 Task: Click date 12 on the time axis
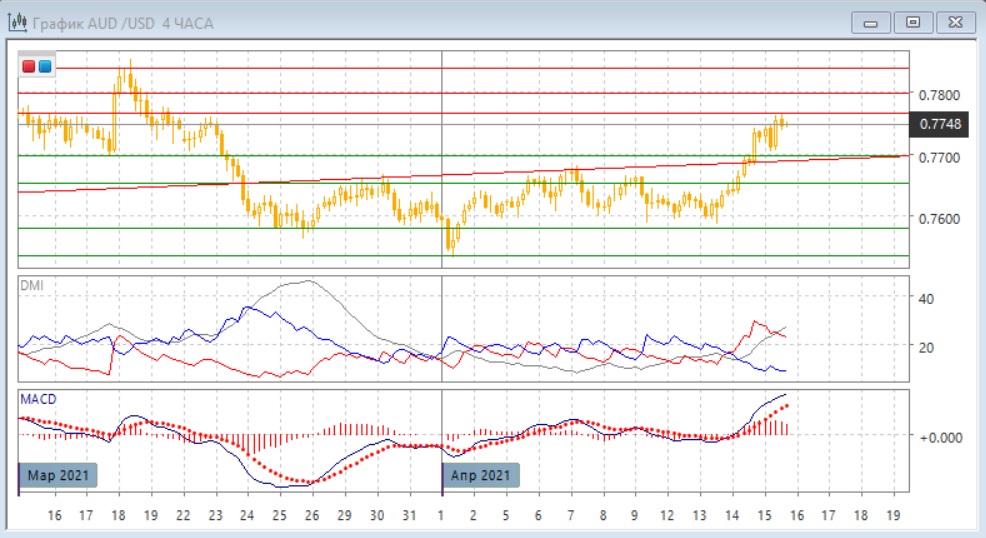point(667,515)
